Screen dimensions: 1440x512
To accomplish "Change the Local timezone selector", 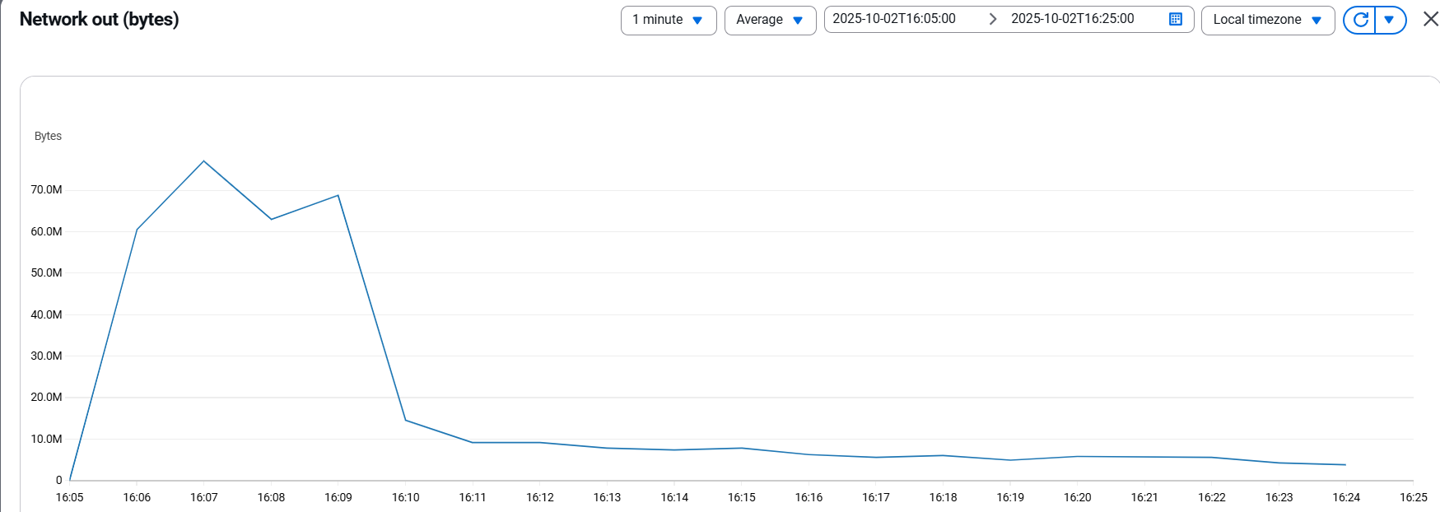I will pos(1267,20).
